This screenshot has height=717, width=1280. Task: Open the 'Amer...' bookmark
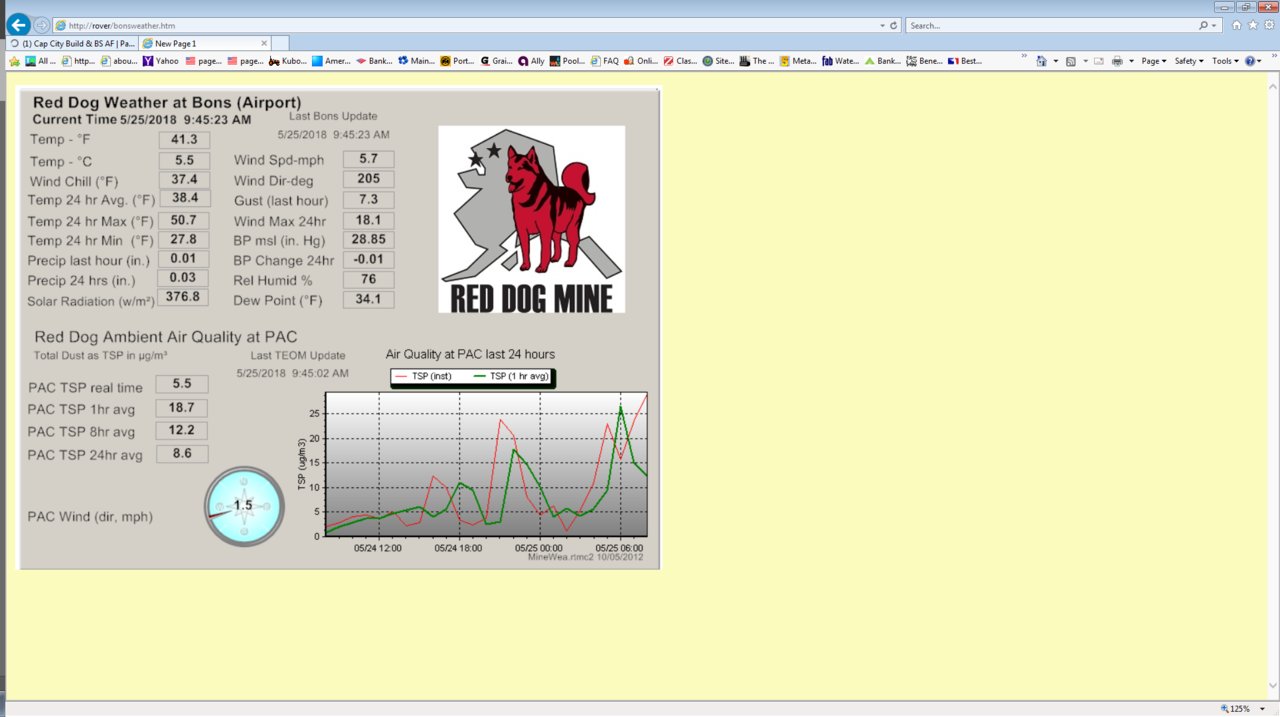(x=331, y=61)
